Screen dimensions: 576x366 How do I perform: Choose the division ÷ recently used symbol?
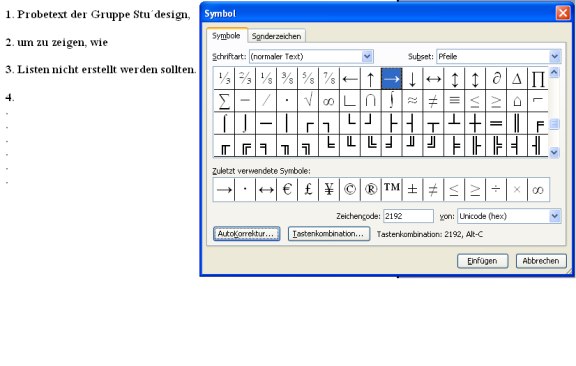496,190
